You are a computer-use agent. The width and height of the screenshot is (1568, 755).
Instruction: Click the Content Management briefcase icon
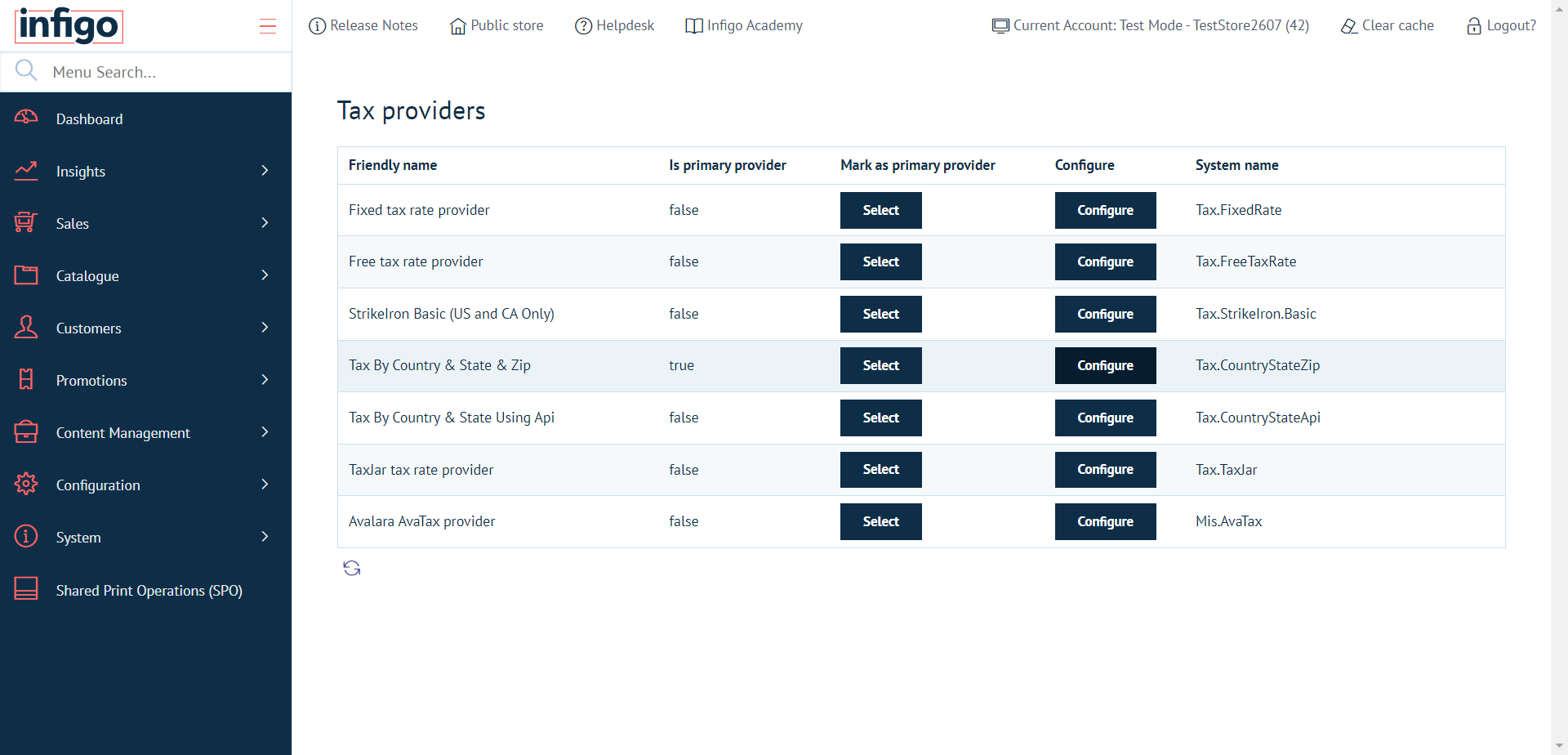[26, 432]
